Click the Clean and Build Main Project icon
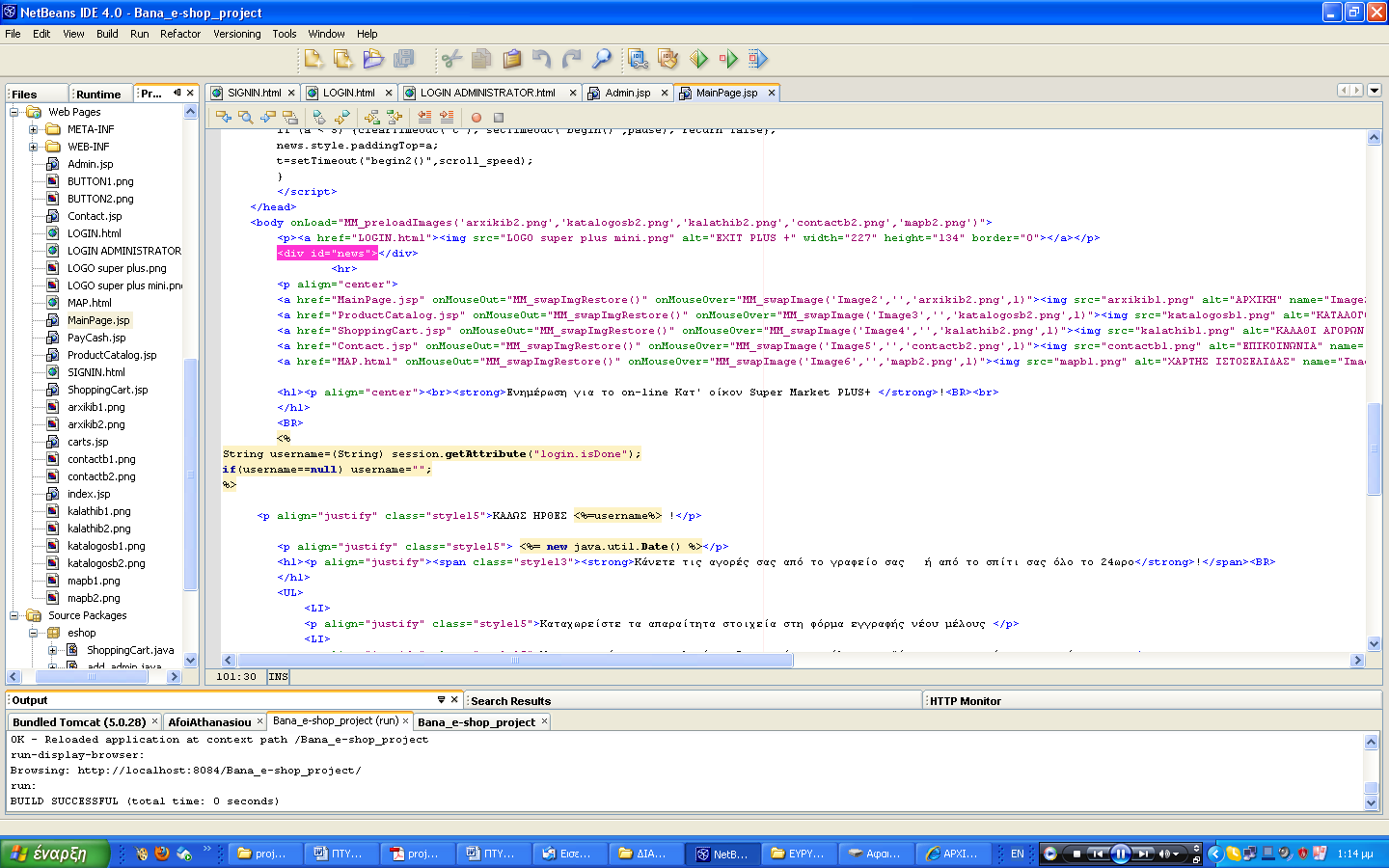The image size is (1389, 868). (667, 59)
